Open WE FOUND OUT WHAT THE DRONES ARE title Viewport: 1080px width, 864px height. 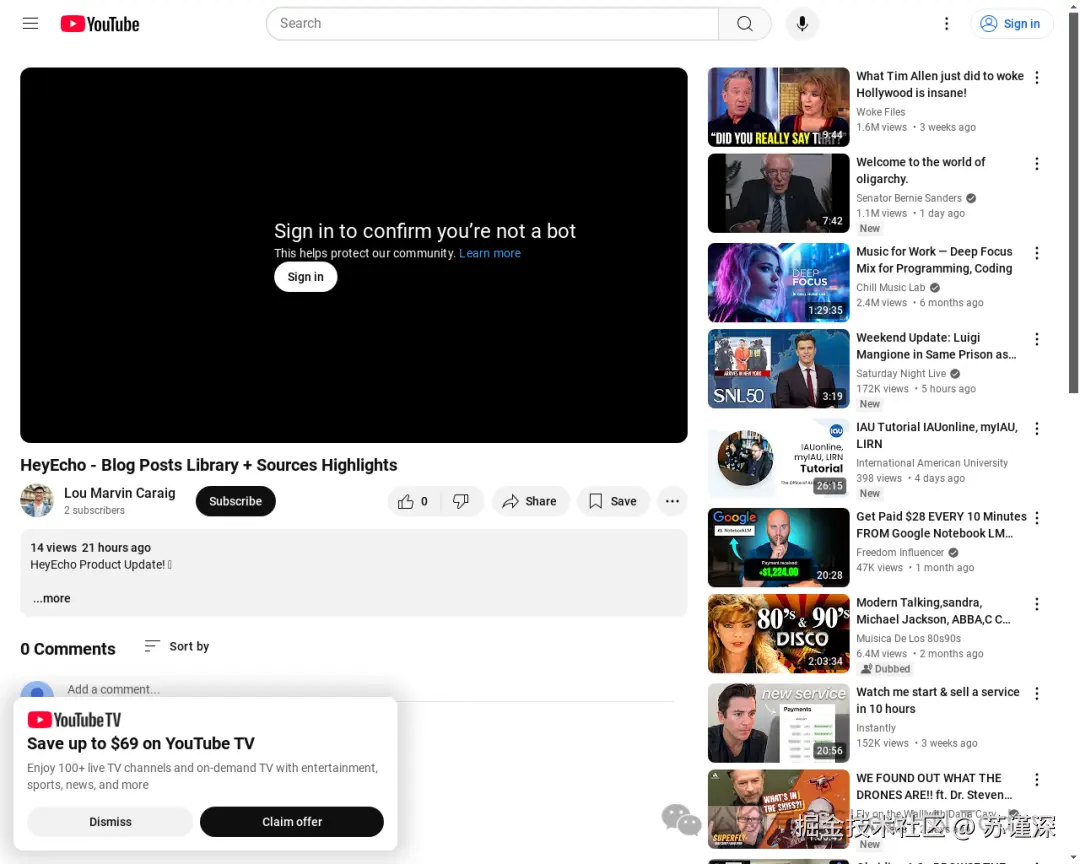(x=934, y=786)
